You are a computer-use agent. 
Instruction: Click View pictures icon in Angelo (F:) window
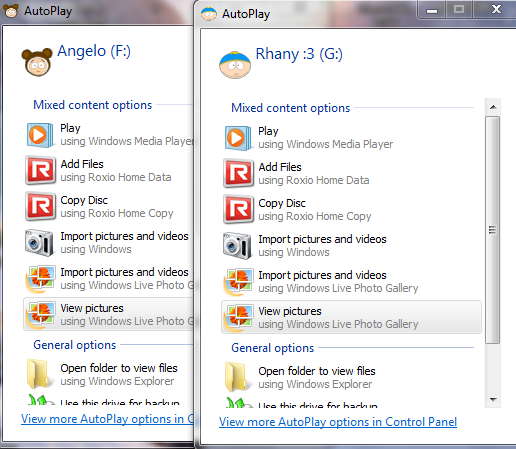(40, 315)
